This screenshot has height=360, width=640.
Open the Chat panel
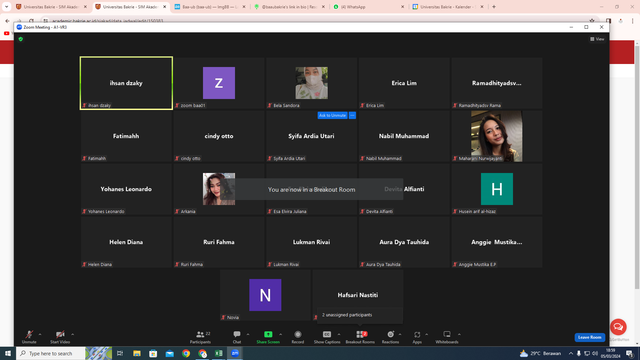tap(237, 337)
